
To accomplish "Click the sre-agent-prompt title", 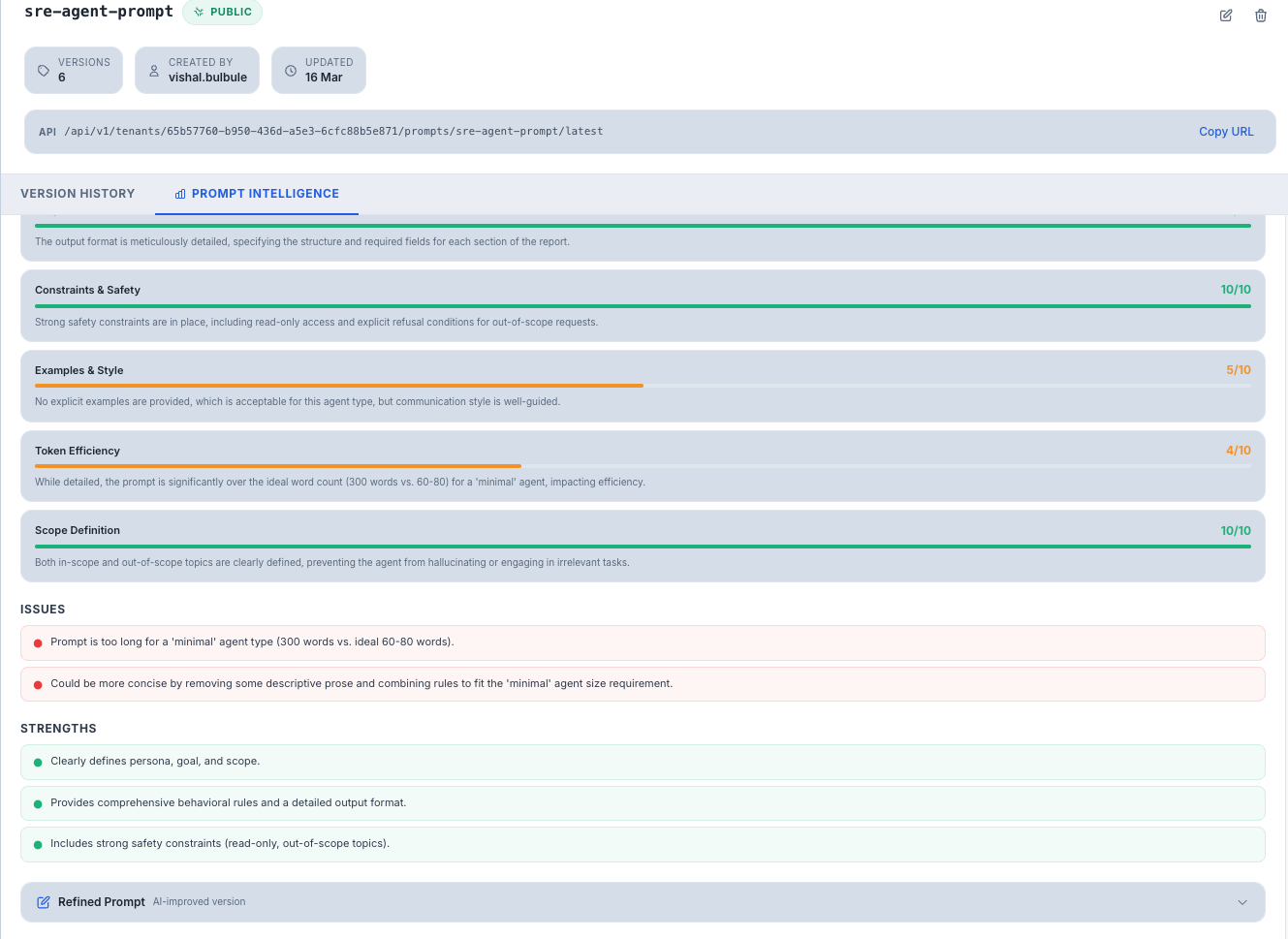I will 98,13.
